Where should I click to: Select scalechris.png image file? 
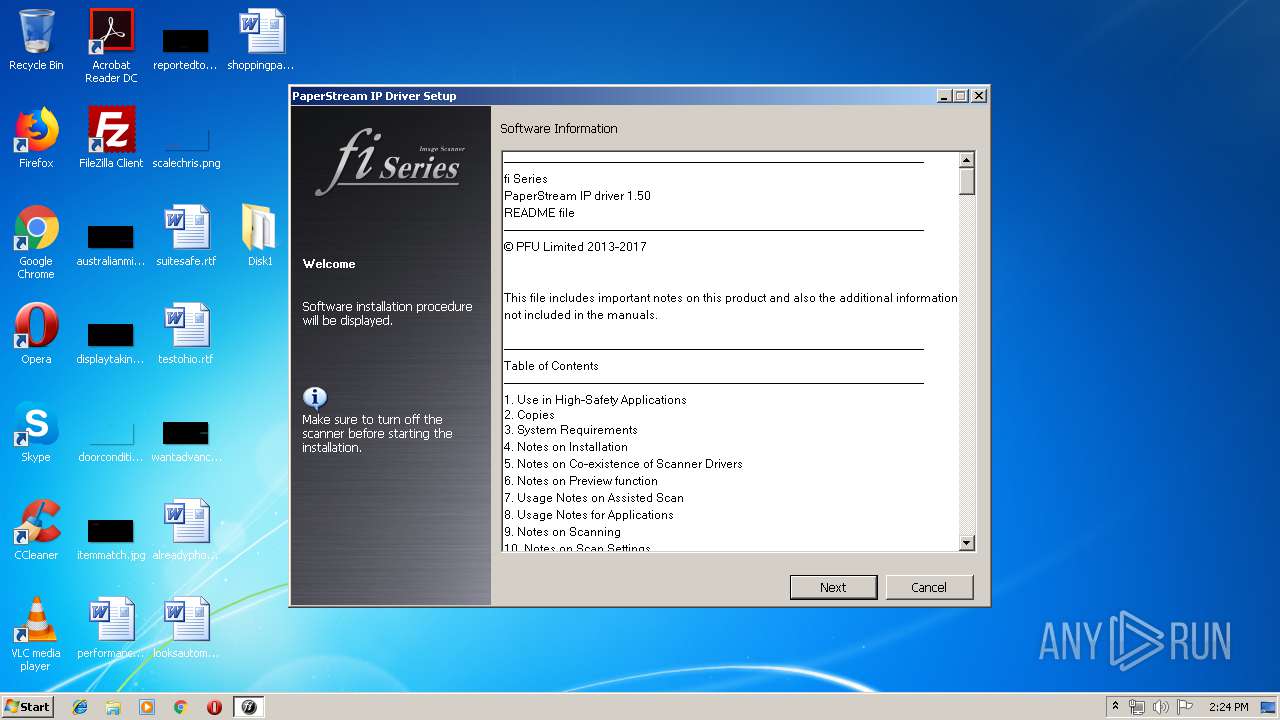coord(186,147)
